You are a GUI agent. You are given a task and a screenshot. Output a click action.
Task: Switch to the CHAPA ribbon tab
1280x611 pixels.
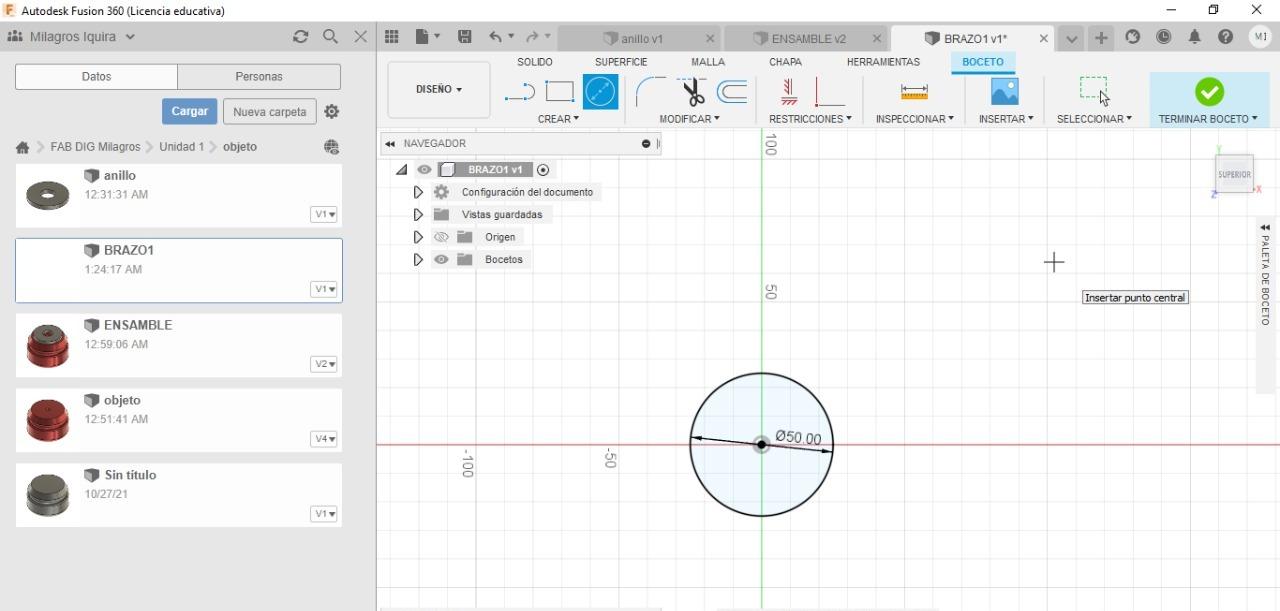pos(785,62)
